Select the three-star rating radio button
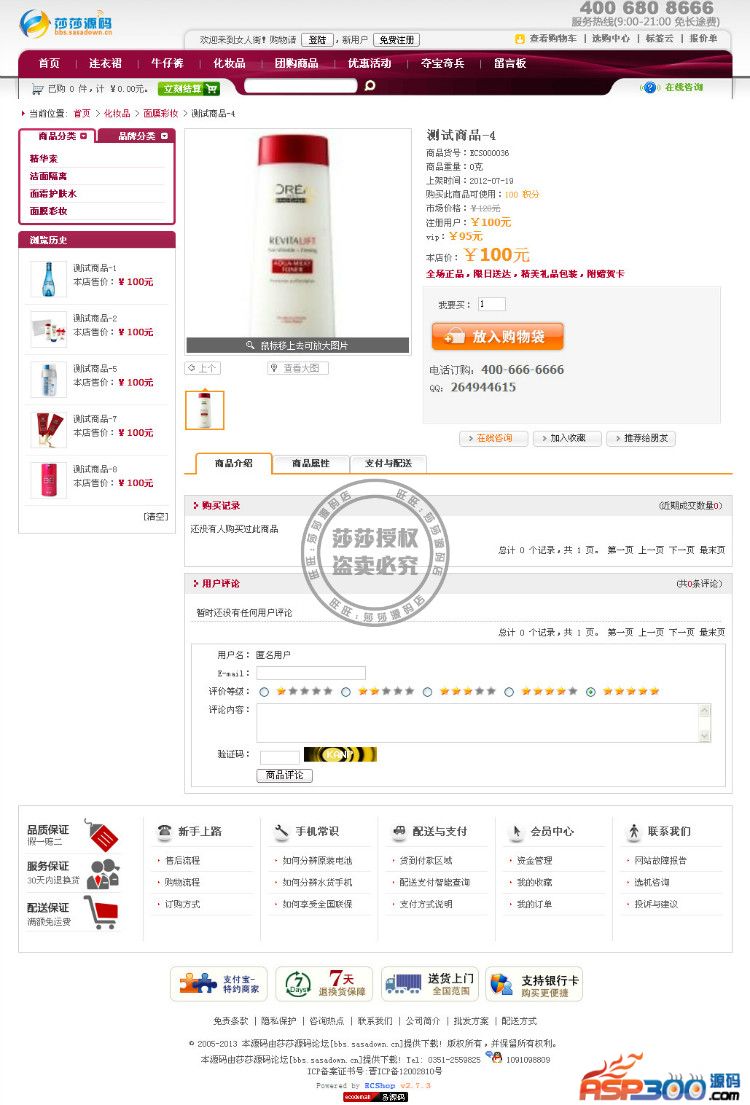Image resolution: width=750 pixels, height=1105 pixels. 427,692
